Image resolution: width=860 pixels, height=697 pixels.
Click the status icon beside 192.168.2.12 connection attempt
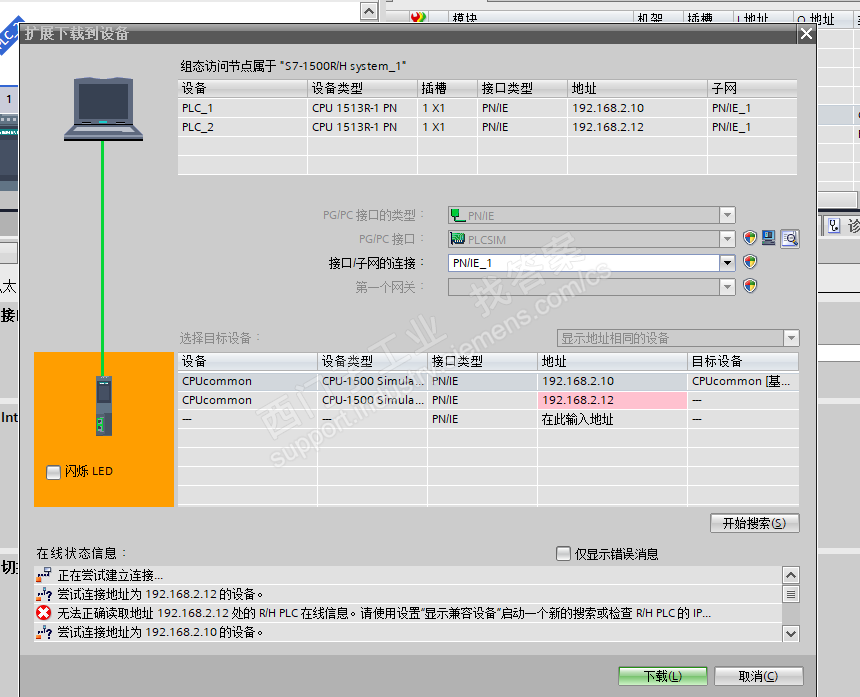tap(43, 594)
